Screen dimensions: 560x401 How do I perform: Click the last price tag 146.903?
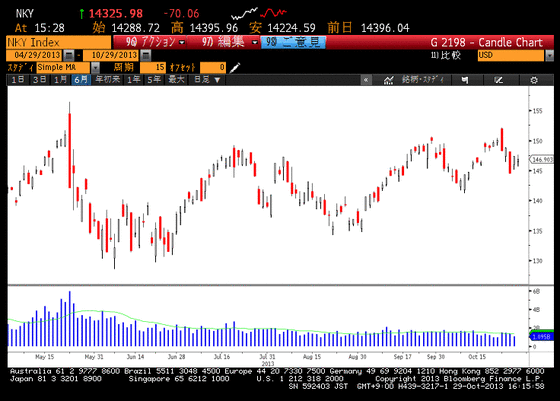click(x=542, y=160)
